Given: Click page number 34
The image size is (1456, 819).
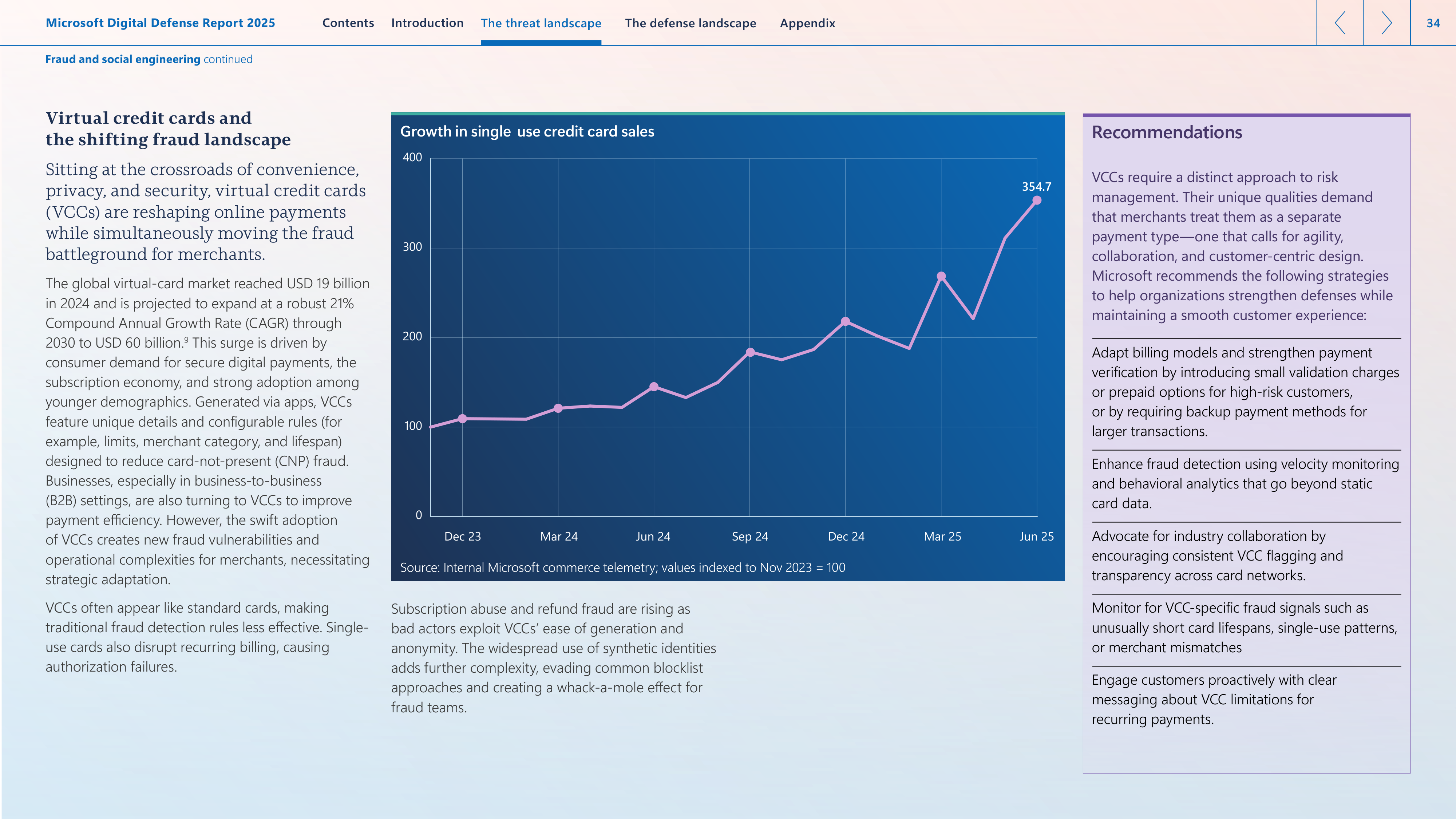Looking at the screenshot, I should (x=1433, y=23).
